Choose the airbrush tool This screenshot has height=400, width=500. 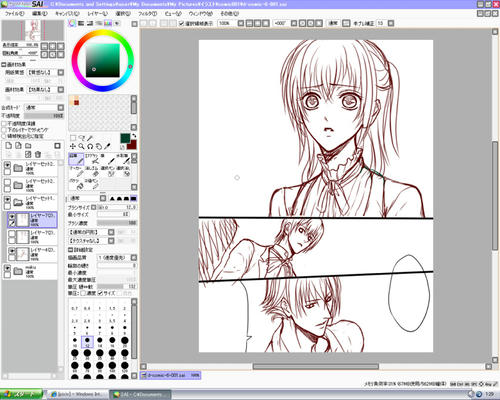pyautogui.click(x=92, y=159)
